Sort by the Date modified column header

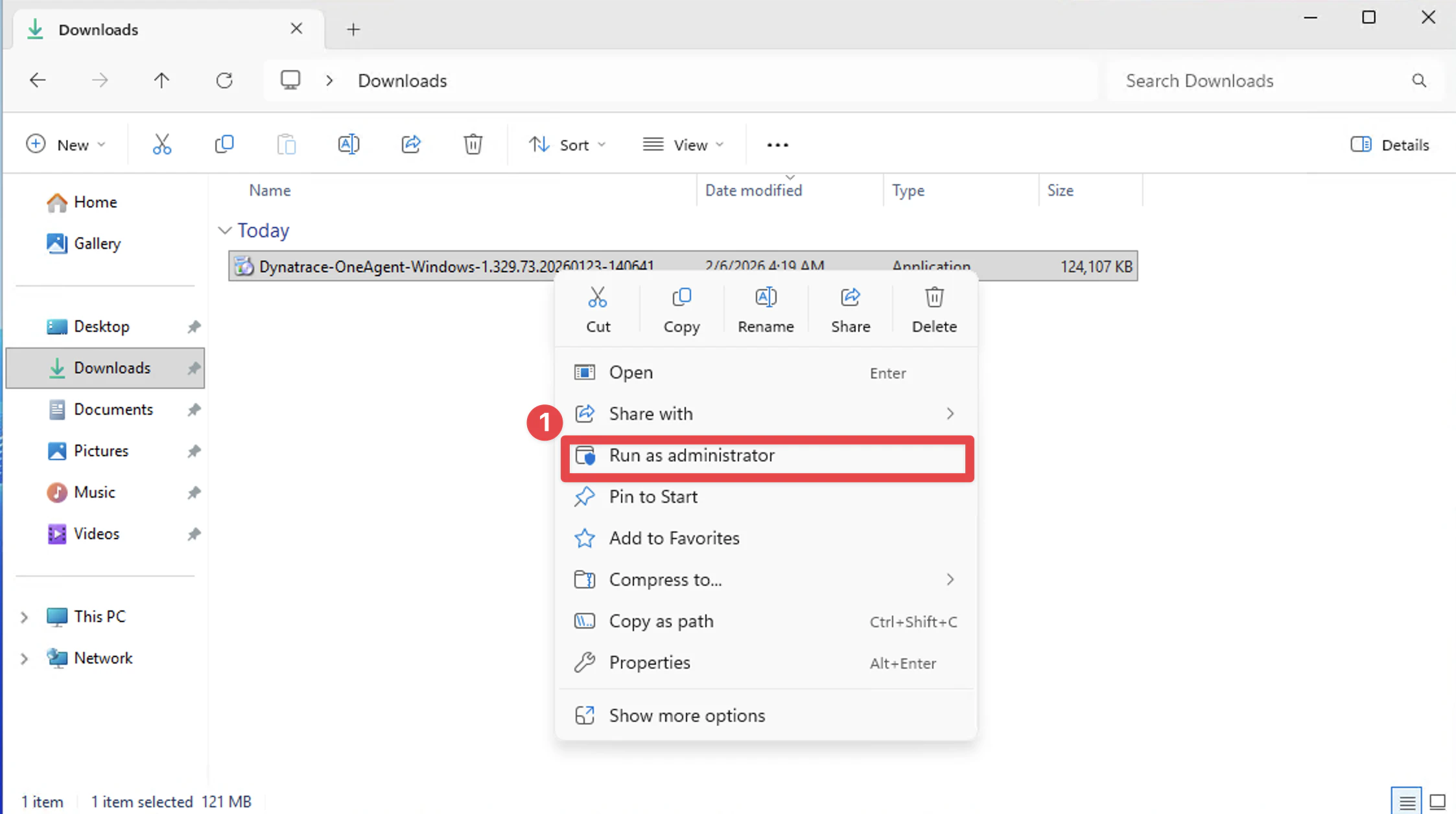point(753,191)
